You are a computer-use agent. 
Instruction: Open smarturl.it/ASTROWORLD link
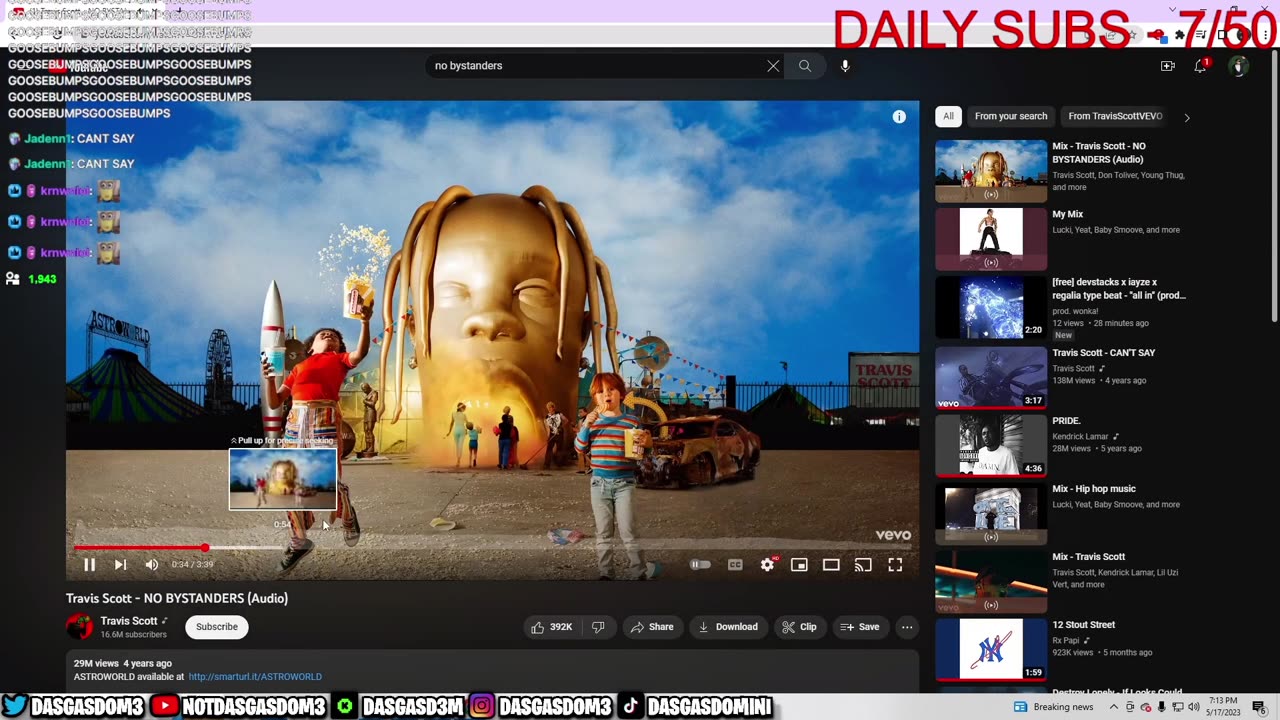(x=255, y=677)
